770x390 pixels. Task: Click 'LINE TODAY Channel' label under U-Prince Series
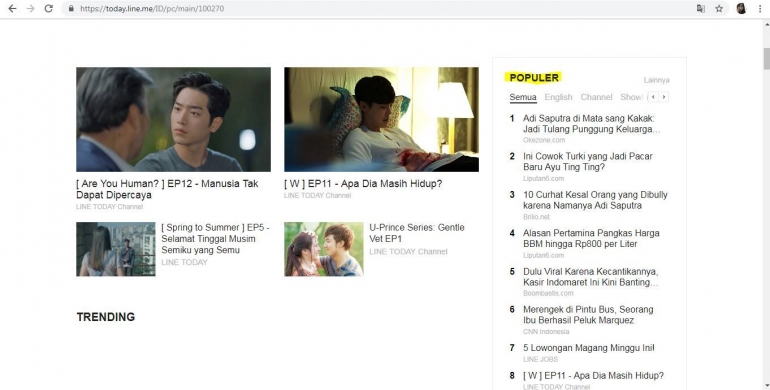point(409,251)
